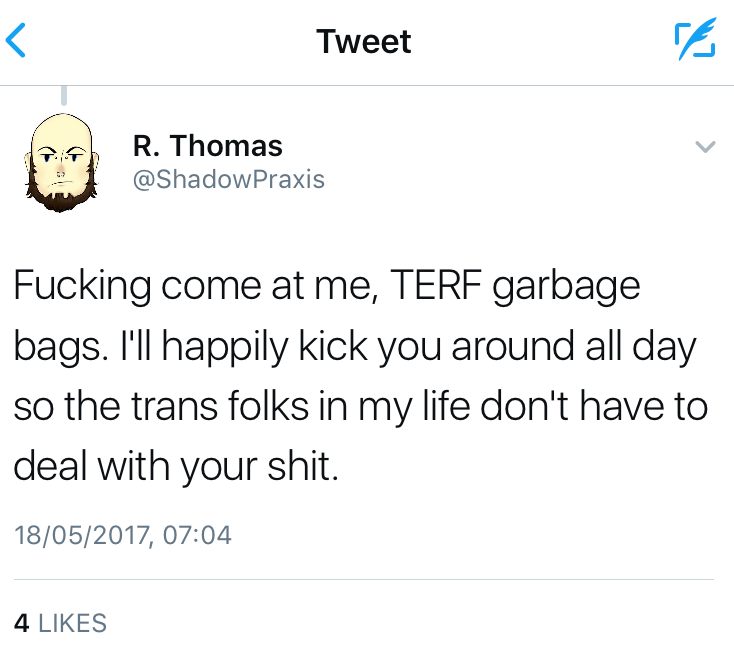Go back using the left chevron
The width and height of the screenshot is (734, 663).
[x=16, y=41]
